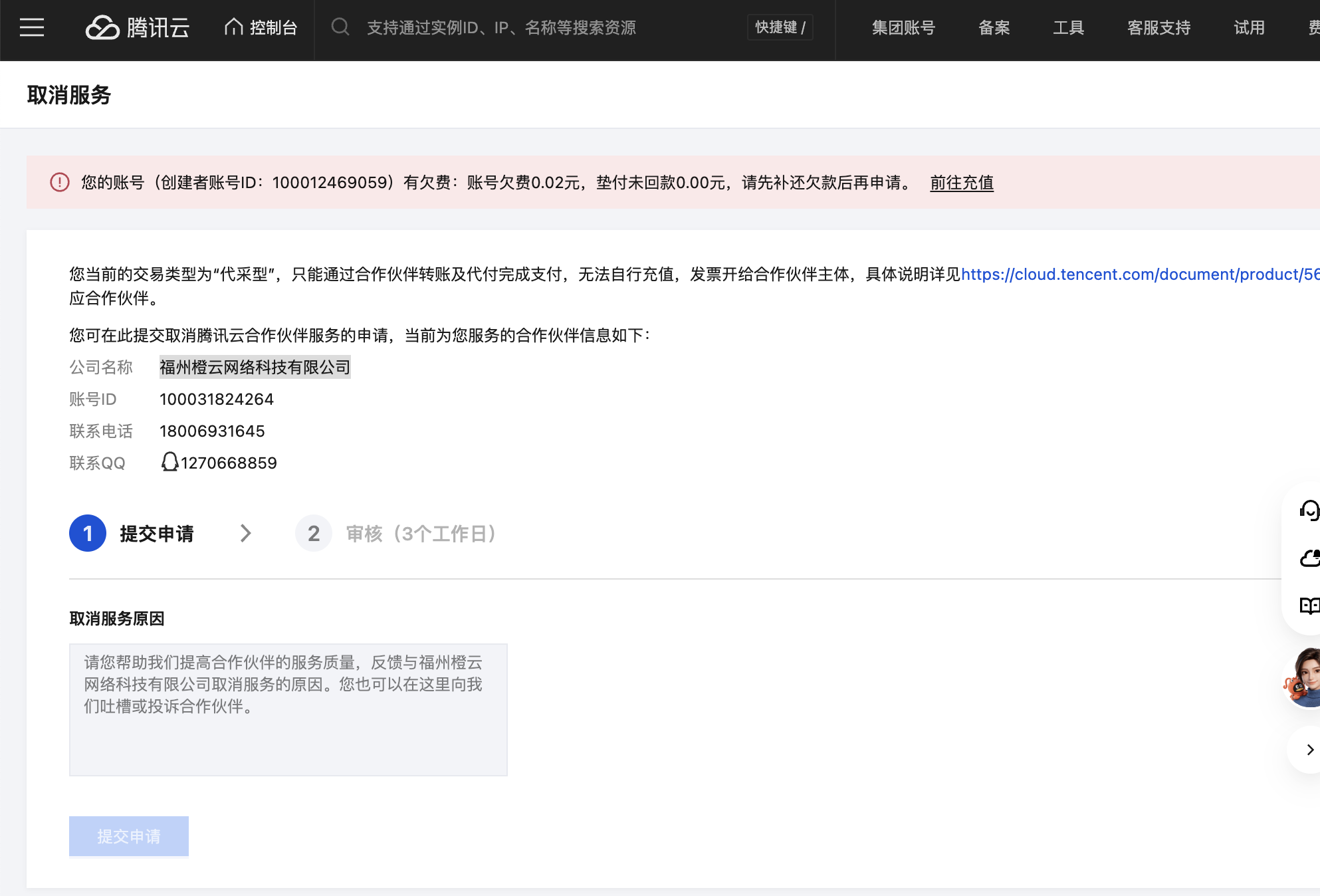
Task: Click step 2 circle for 审核
Action: (x=314, y=533)
